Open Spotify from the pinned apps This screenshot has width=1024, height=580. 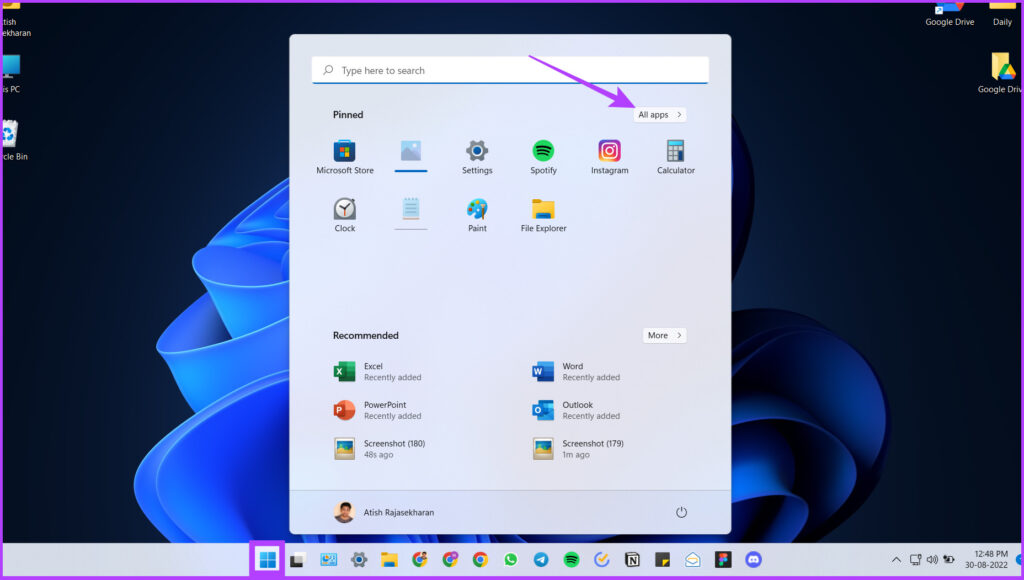coord(543,156)
